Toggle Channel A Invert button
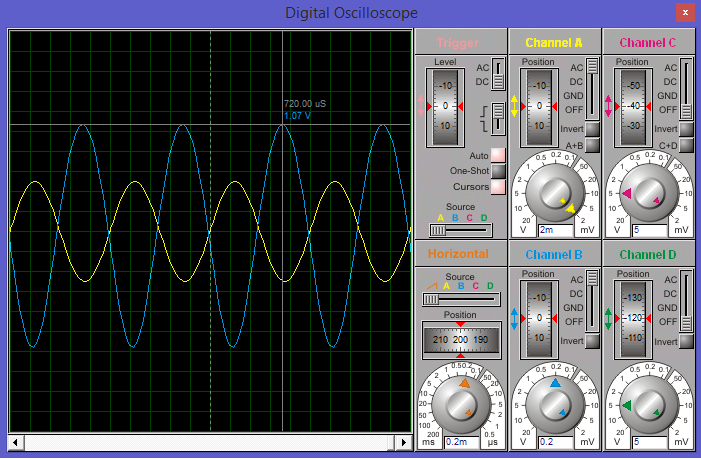This screenshot has width=701, height=459. [x=592, y=129]
